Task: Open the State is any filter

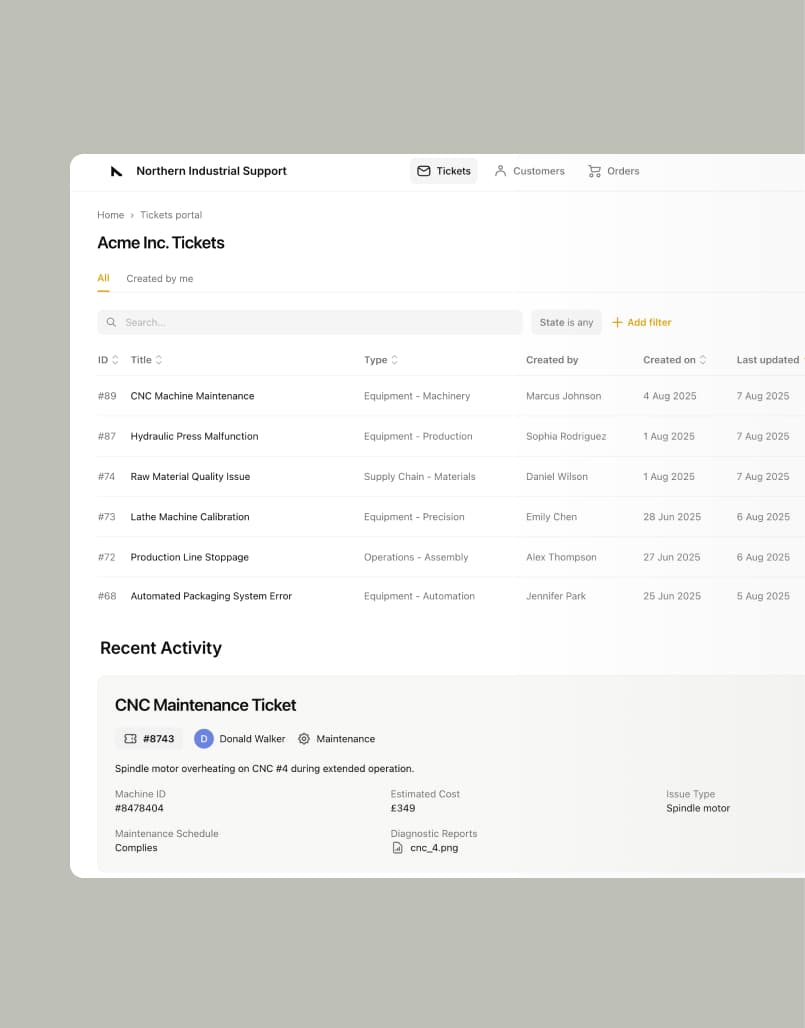Action: [566, 322]
